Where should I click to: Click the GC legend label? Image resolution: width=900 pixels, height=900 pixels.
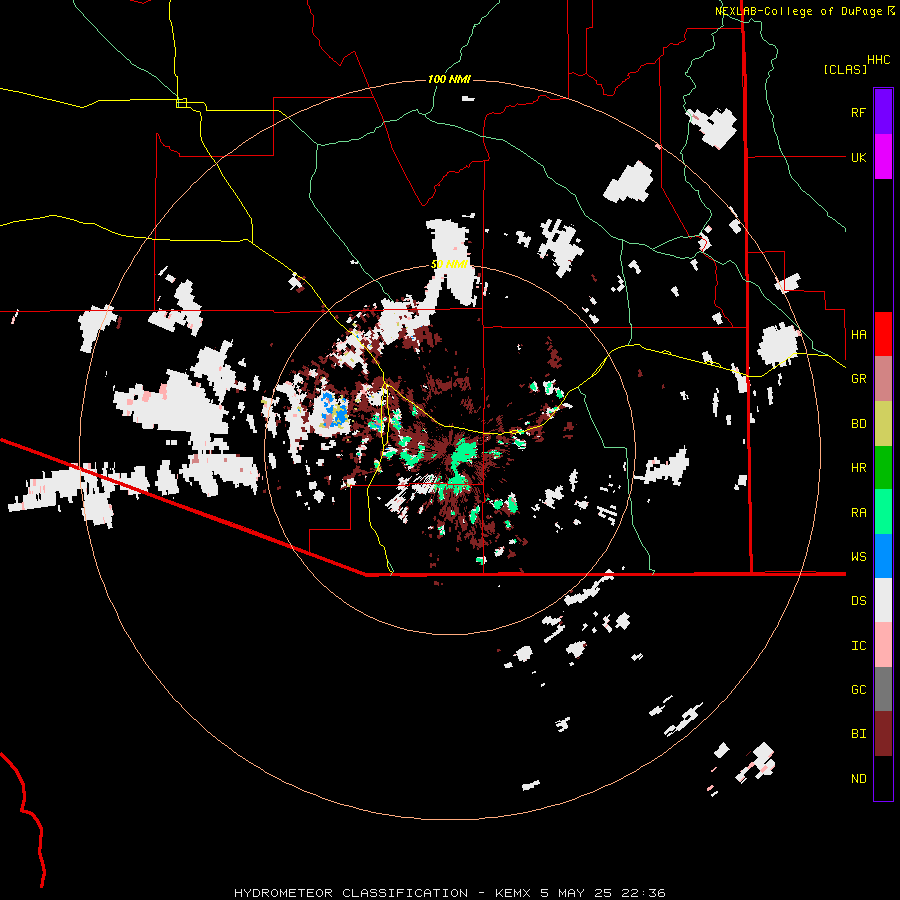pyautogui.click(x=858, y=690)
